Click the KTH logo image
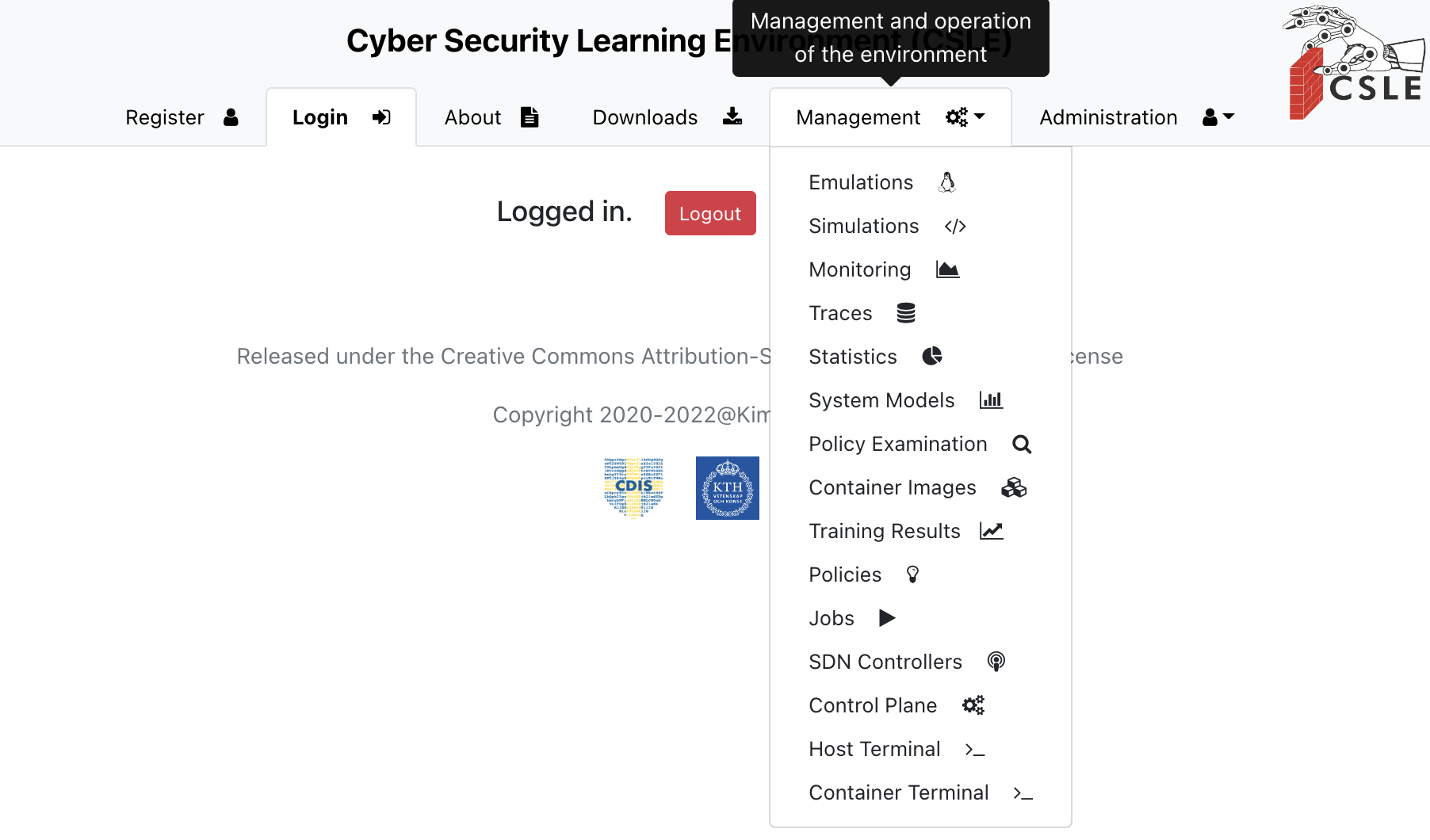 (x=727, y=488)
